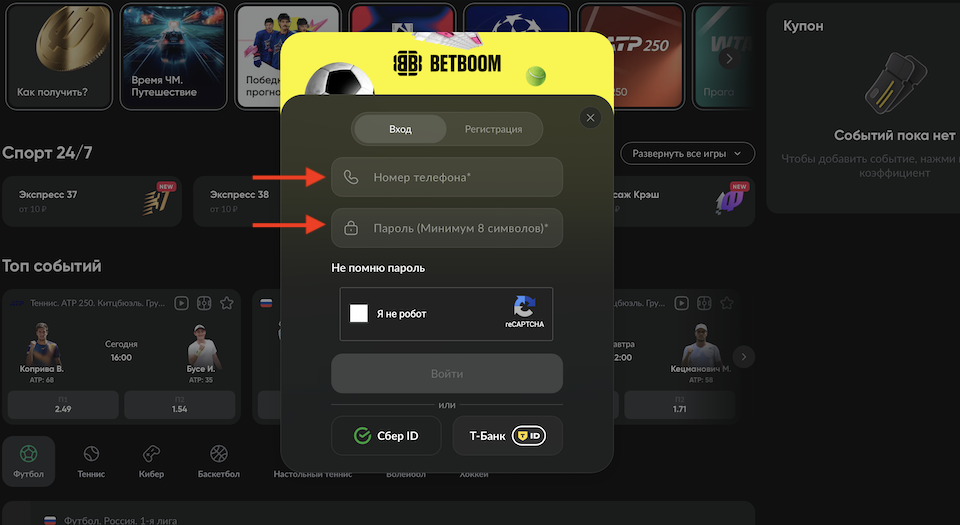
Task: Select the Кибер sport tab
Action: click(x=151, y=461)
